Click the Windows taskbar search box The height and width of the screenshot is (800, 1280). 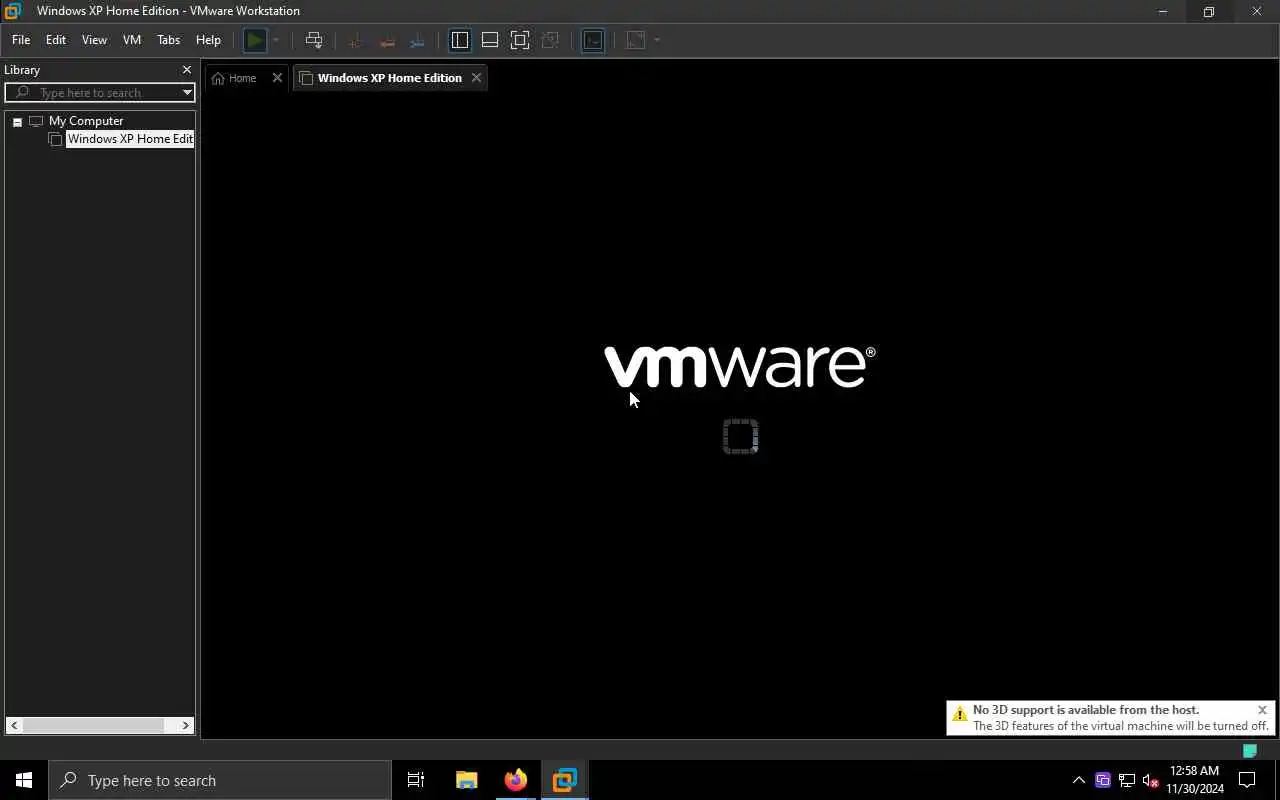tap(220, 780)
